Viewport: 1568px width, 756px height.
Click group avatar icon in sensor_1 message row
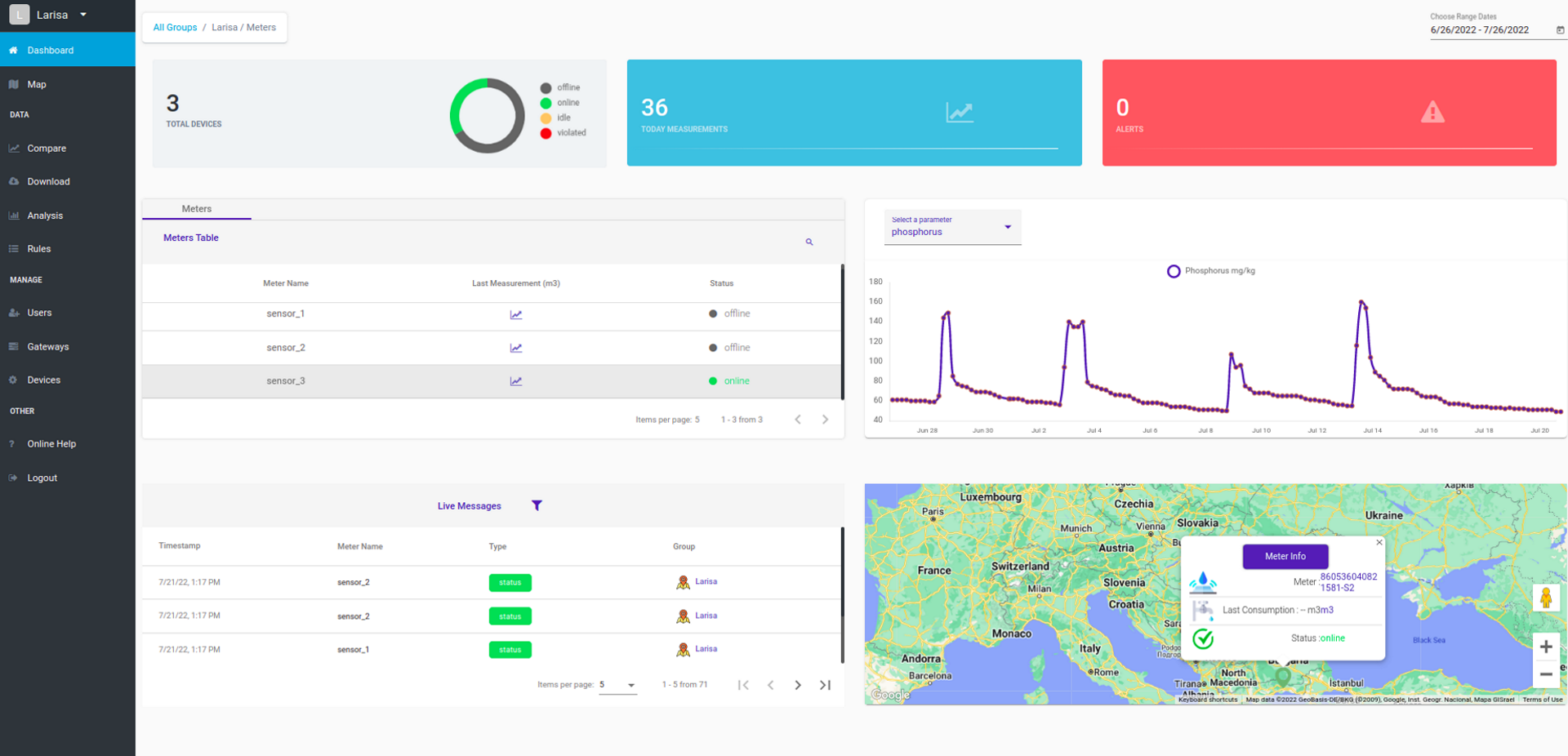click(683, 650)
